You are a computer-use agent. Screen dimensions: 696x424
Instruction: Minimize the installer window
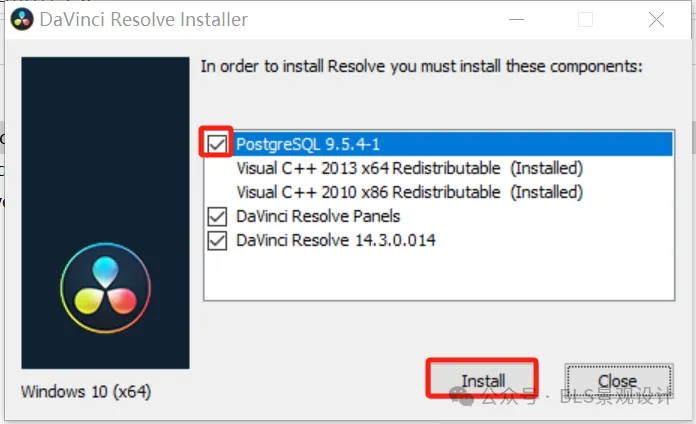tap(516, 20)
